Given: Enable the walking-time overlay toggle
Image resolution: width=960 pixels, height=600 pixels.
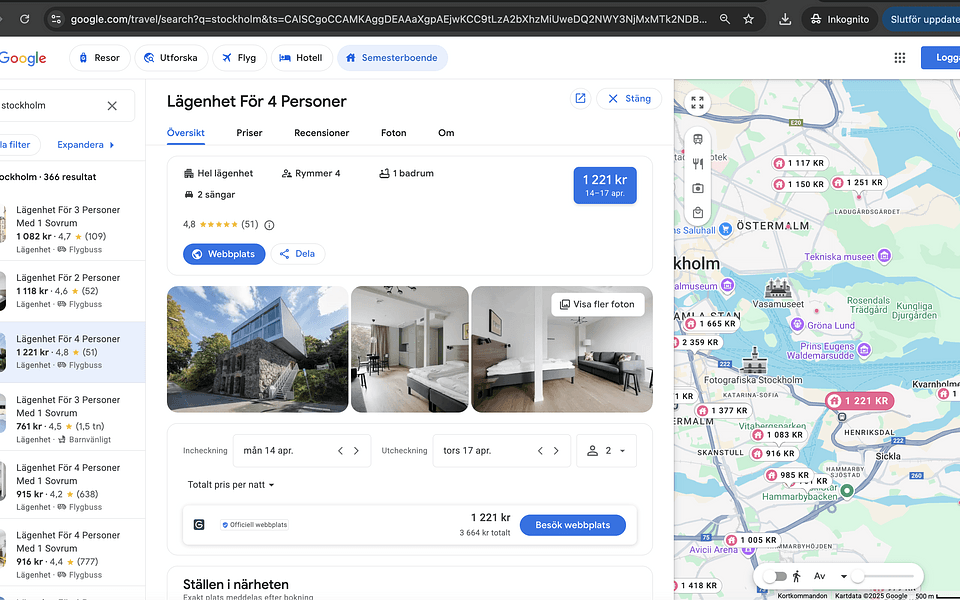Looking at the screenshot, I should click(775, 575).
